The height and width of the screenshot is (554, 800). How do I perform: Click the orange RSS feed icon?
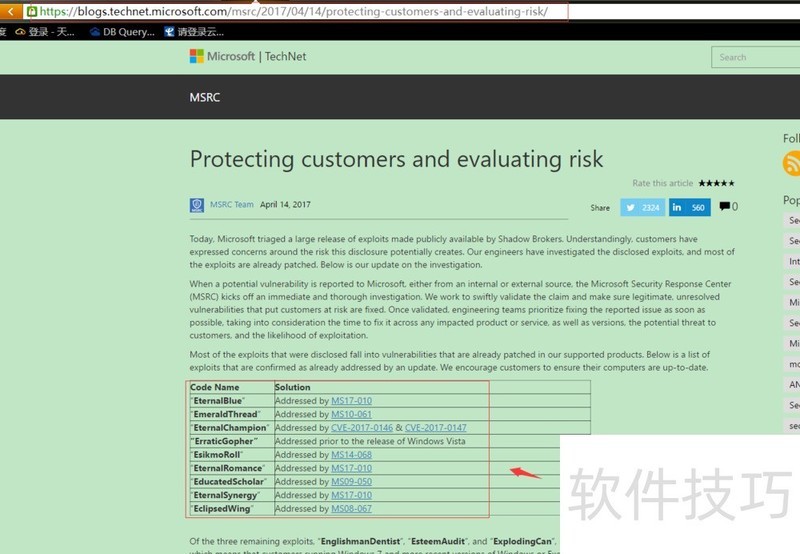click(x=792, y=164)
